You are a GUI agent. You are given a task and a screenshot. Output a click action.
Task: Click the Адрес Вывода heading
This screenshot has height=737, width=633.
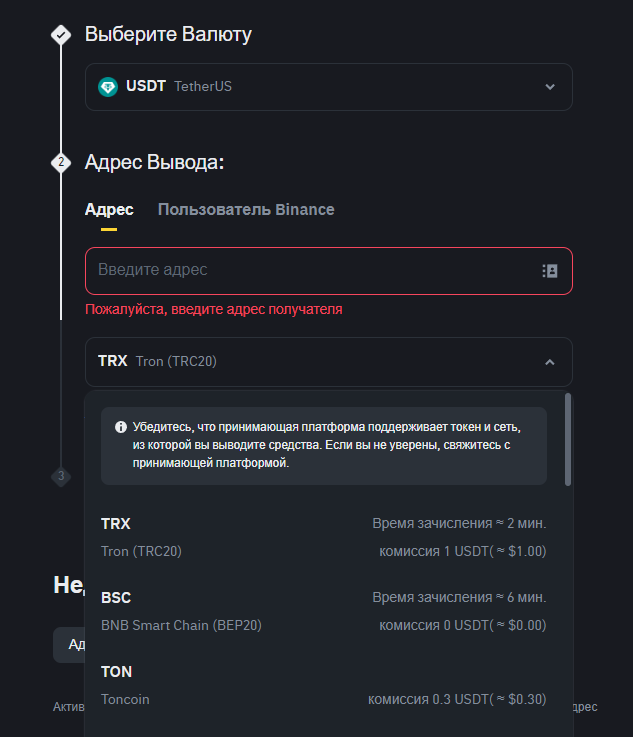click(x=154, y=162)
